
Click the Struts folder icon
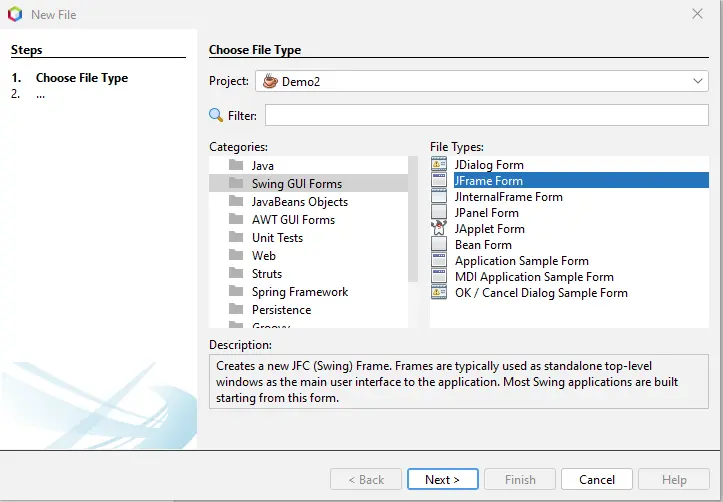point(236,273)
